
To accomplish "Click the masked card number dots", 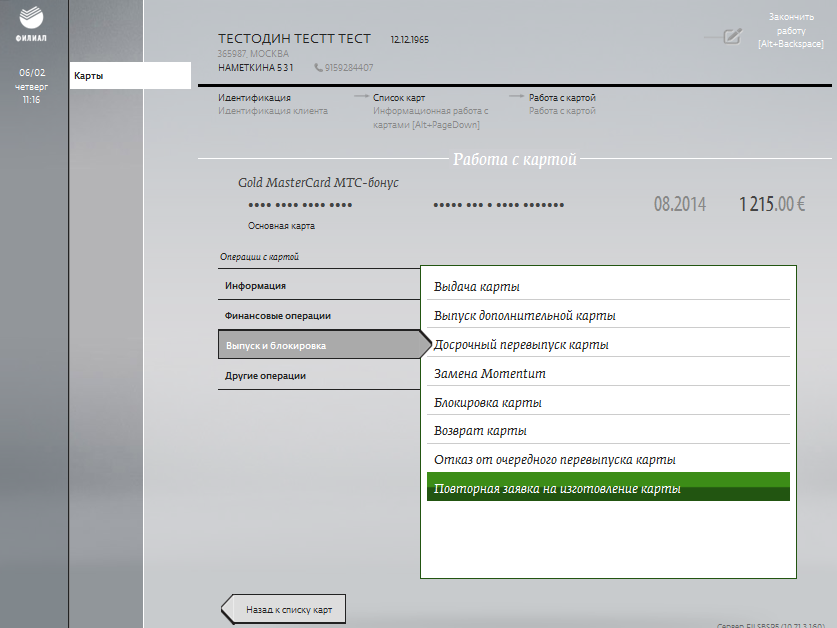I will pyautogui.click(x=300, y=205).
